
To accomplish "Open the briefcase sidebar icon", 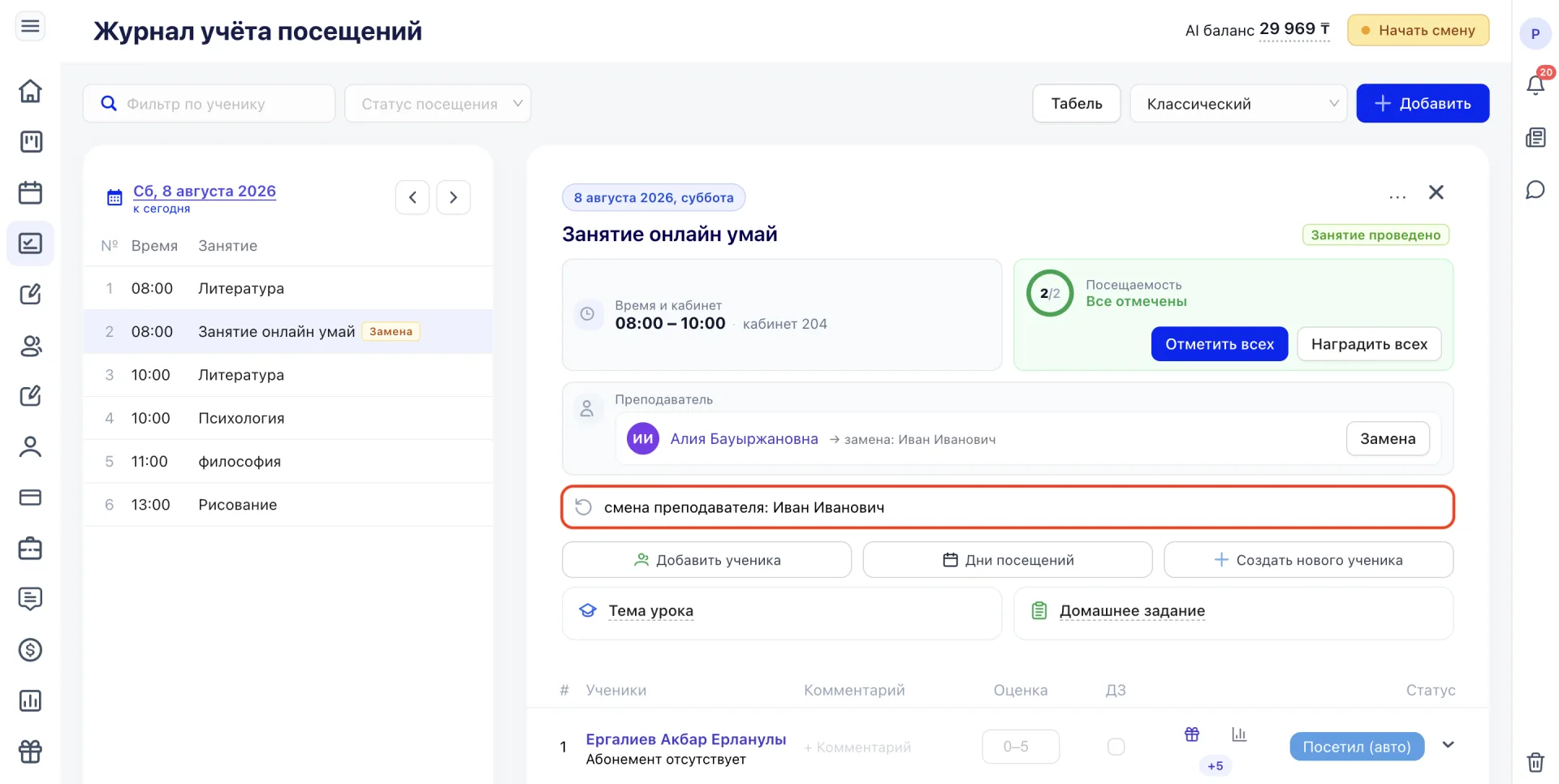I will (30, 549).
